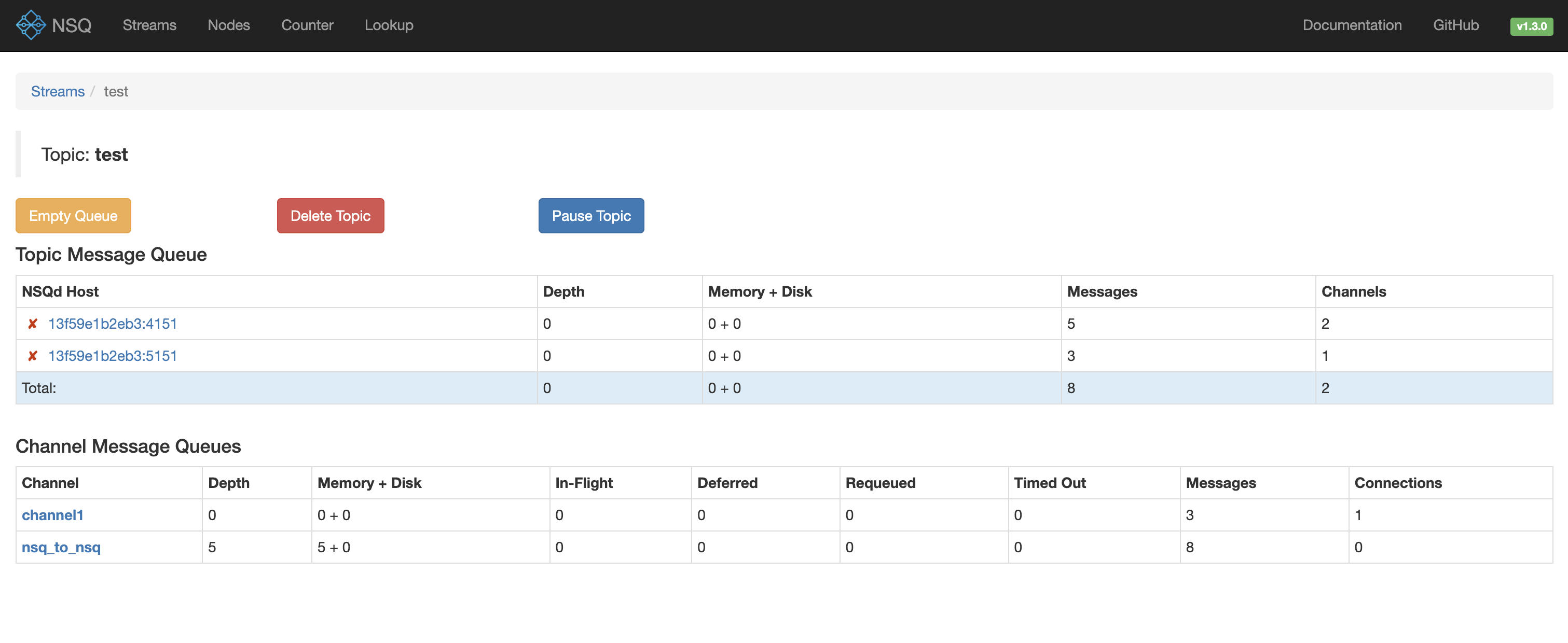Click the NSQ logo icon
Viewport: 1568px width, 643px height.
[x=31, y=25]
